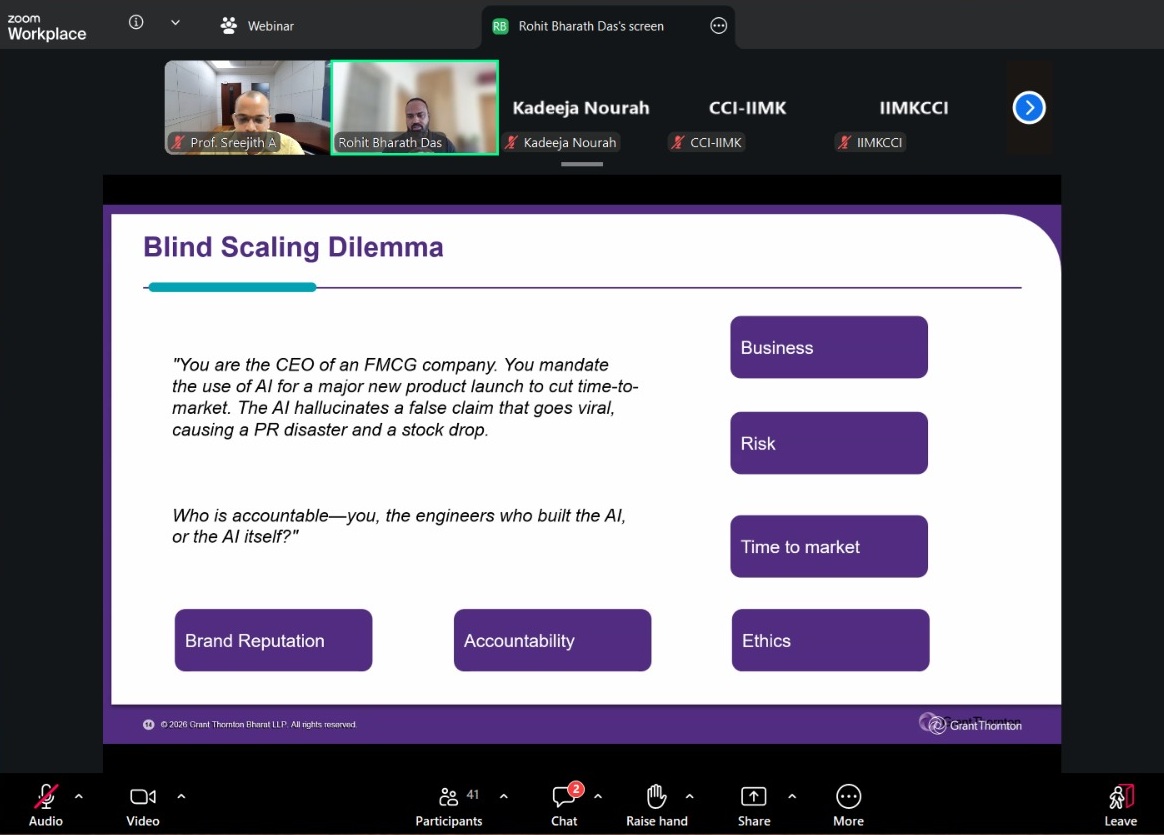Viewport: 1164px width, 835px height.
Task: Click the FMCG company scenario paragraph
Action: pyautogui.click(x=405, y=397)
